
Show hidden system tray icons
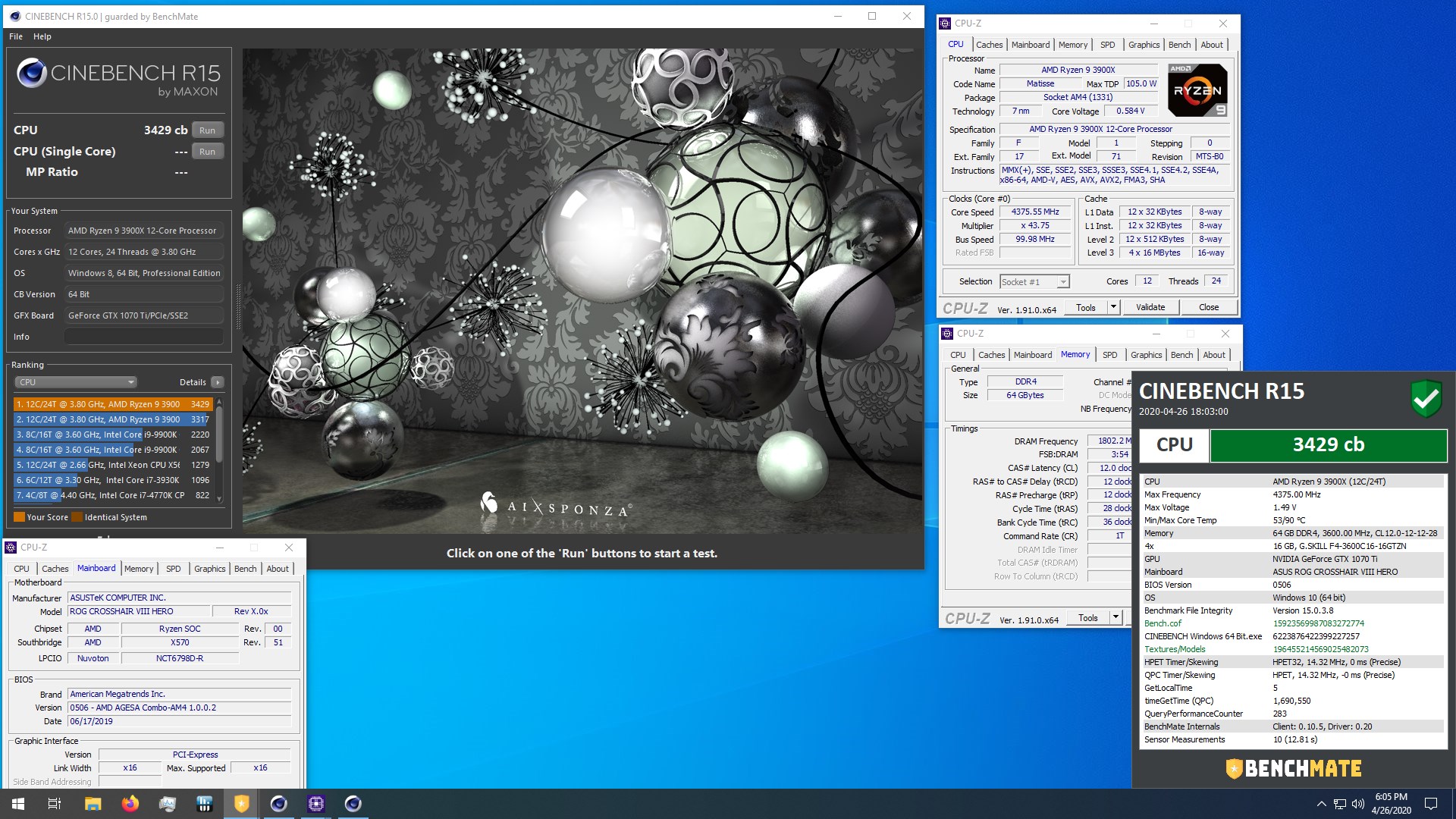point(1321,804)
